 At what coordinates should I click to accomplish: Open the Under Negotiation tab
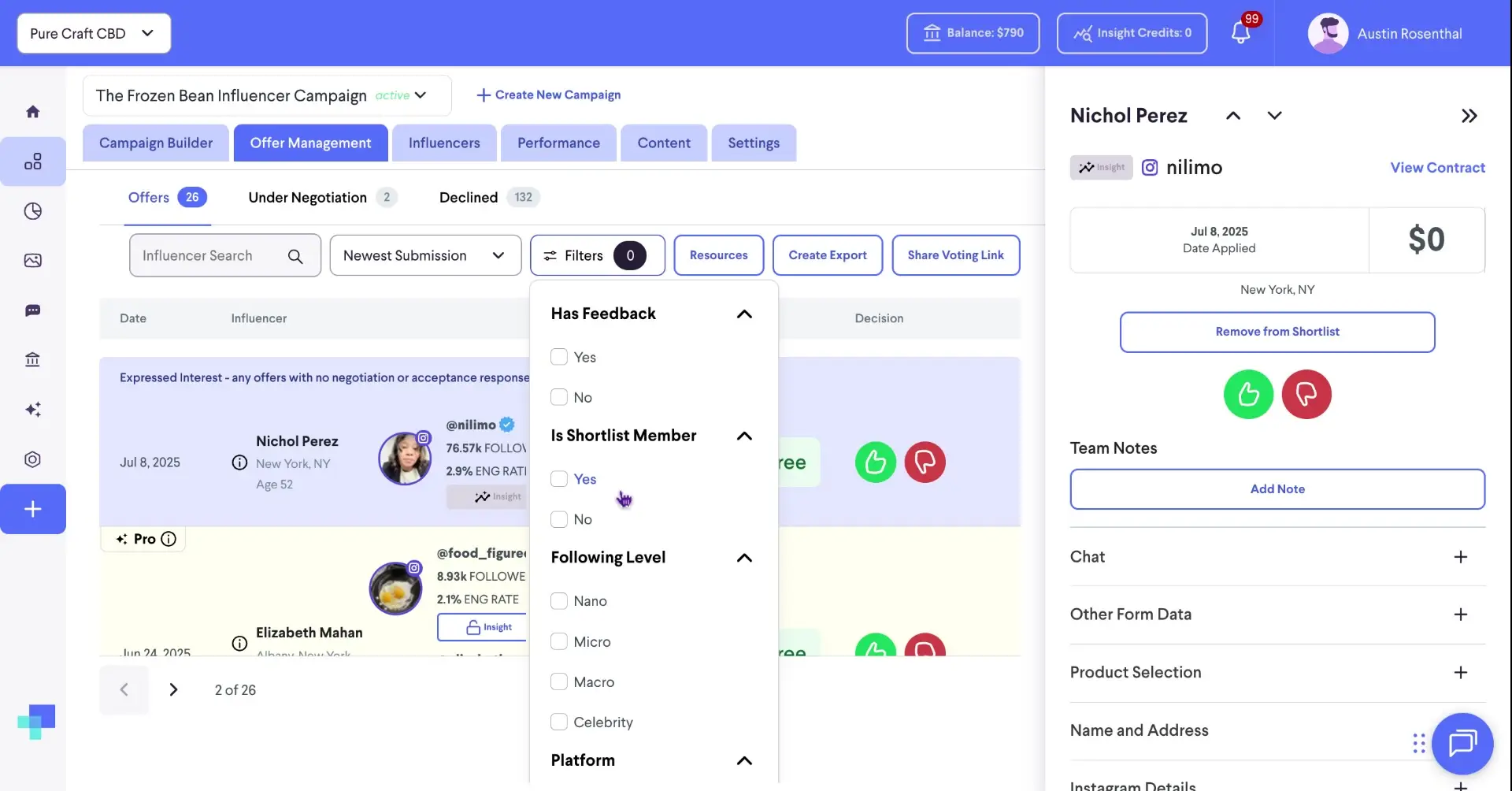pyautogui.click(x=307, y=197)
